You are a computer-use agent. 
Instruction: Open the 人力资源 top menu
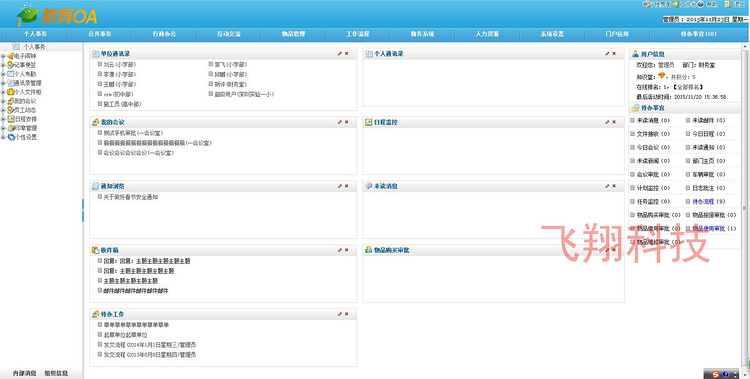coord(487,34)
